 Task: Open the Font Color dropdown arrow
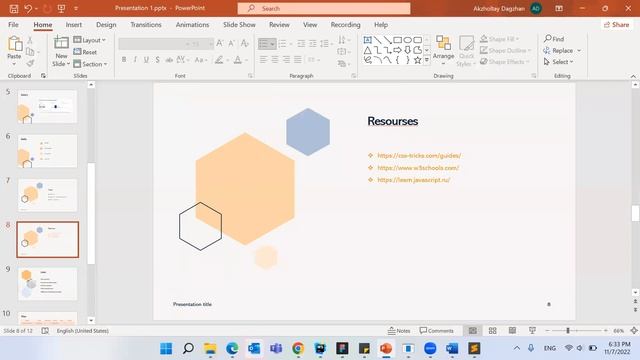pyautogui.click(x=247, y=60)
